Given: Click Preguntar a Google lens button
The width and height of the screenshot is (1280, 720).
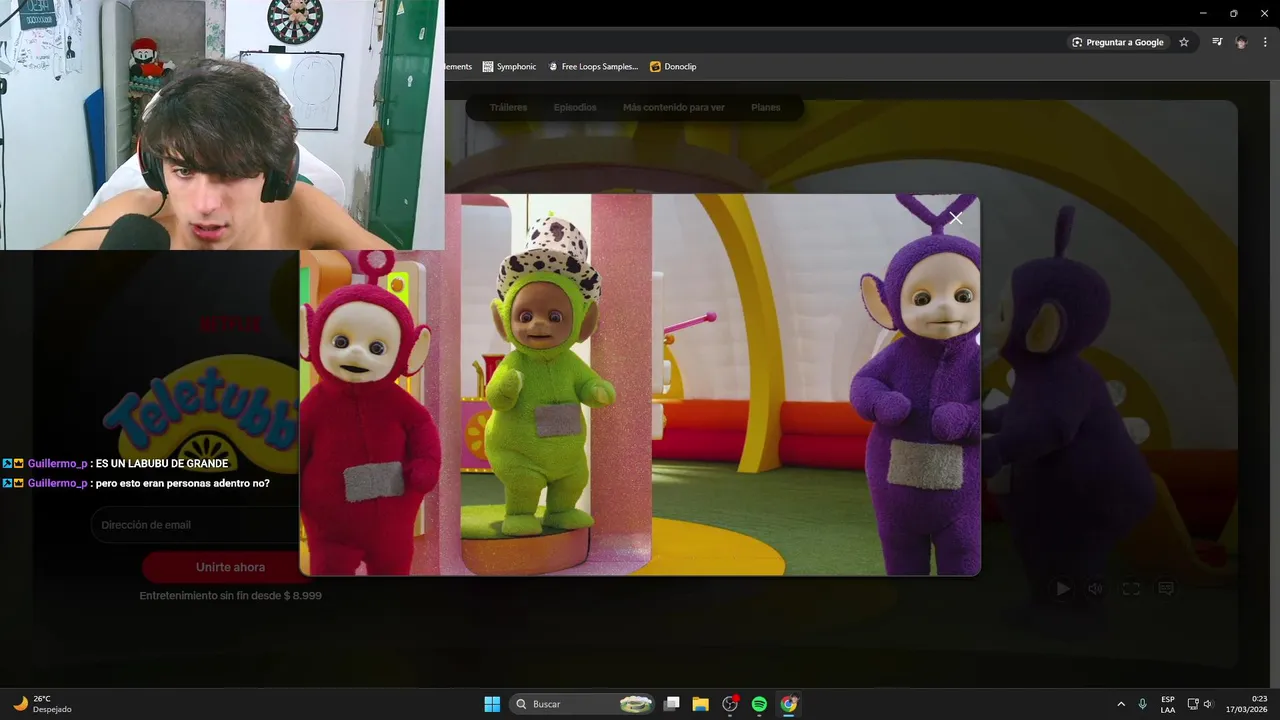Looking at the screenshot, I should coord(1117,42).
